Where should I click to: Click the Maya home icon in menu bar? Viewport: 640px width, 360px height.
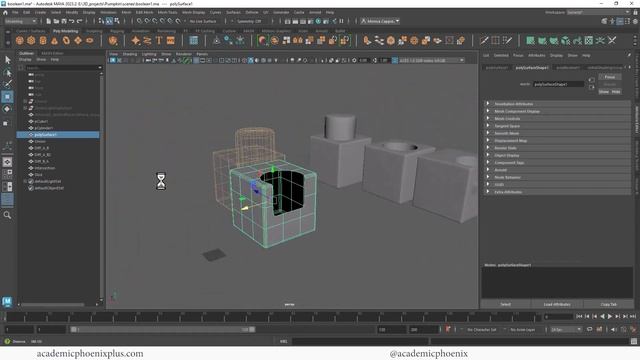(x=5, y=13)
